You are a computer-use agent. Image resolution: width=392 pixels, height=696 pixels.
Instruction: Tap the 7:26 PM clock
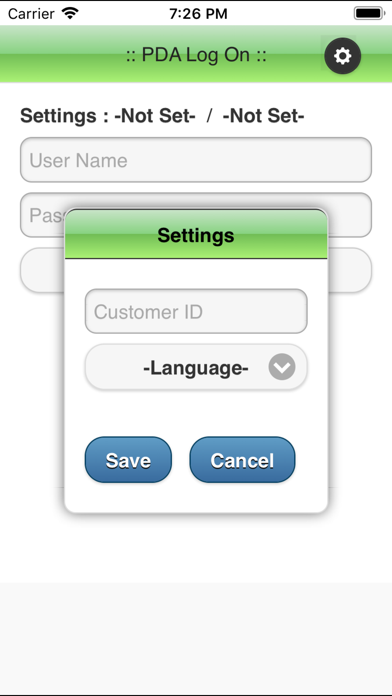[x=198, y=14]
